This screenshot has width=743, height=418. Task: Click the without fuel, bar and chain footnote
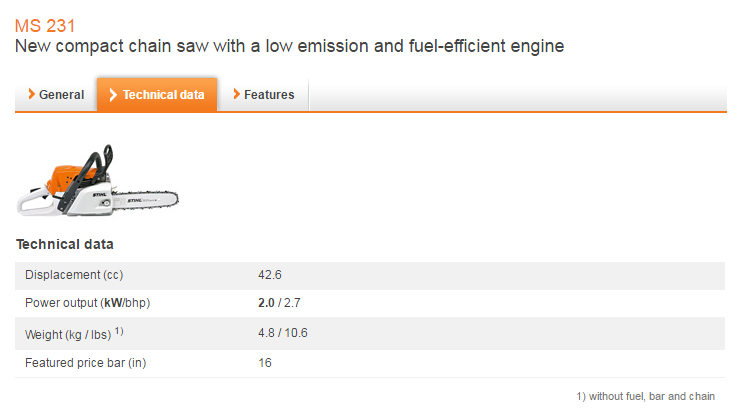(646, 397)
